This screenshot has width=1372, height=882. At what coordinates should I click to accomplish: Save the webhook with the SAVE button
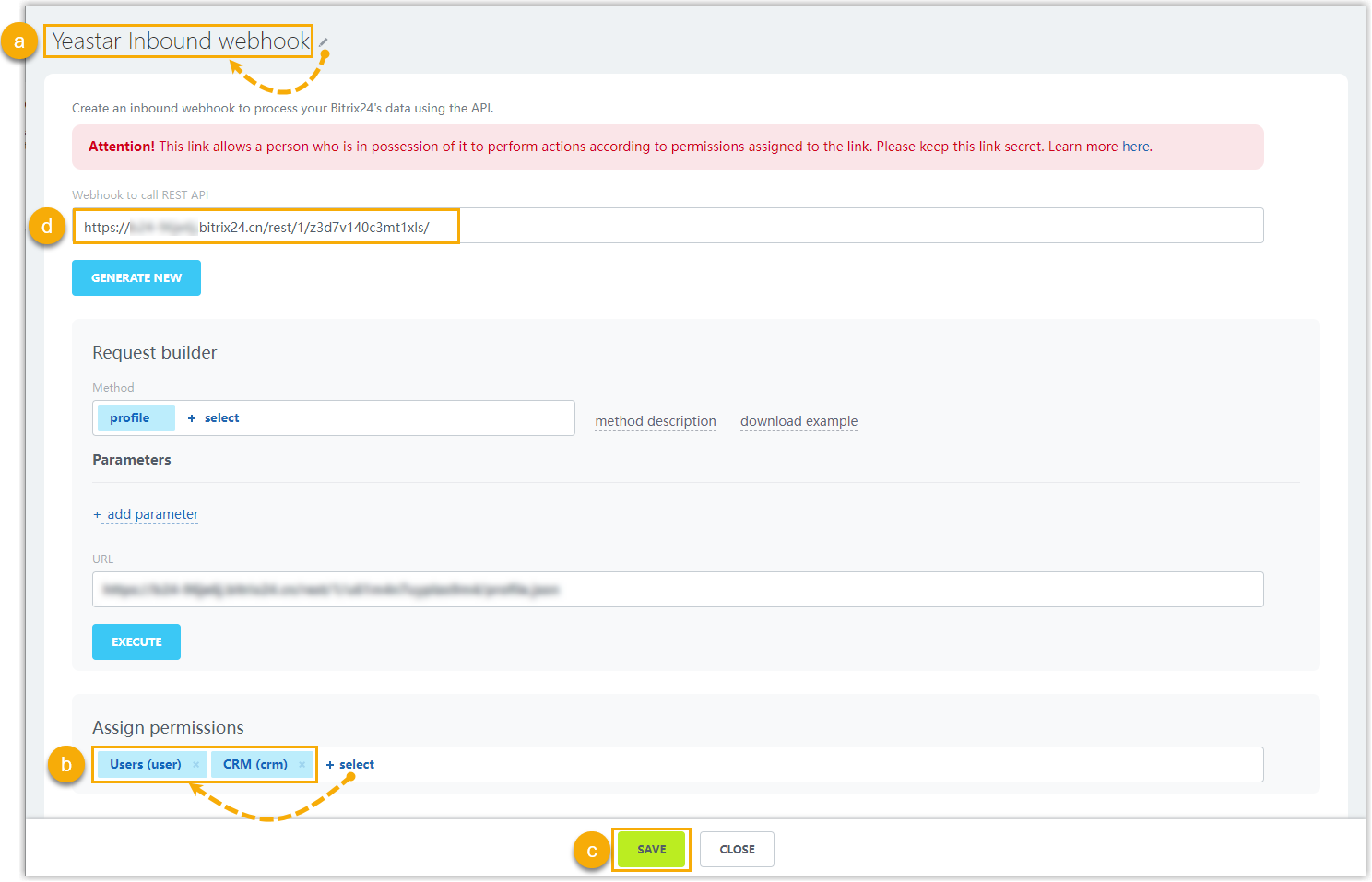point(651,850)
